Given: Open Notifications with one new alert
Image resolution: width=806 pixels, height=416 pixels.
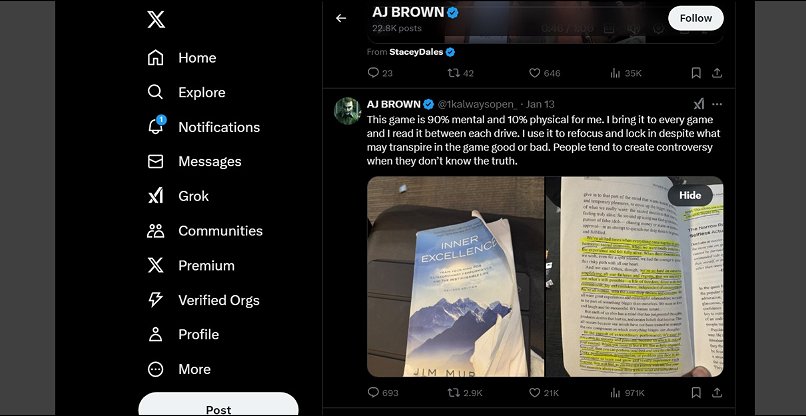Looking at the screenshot, I should click(x=204, y=127).
